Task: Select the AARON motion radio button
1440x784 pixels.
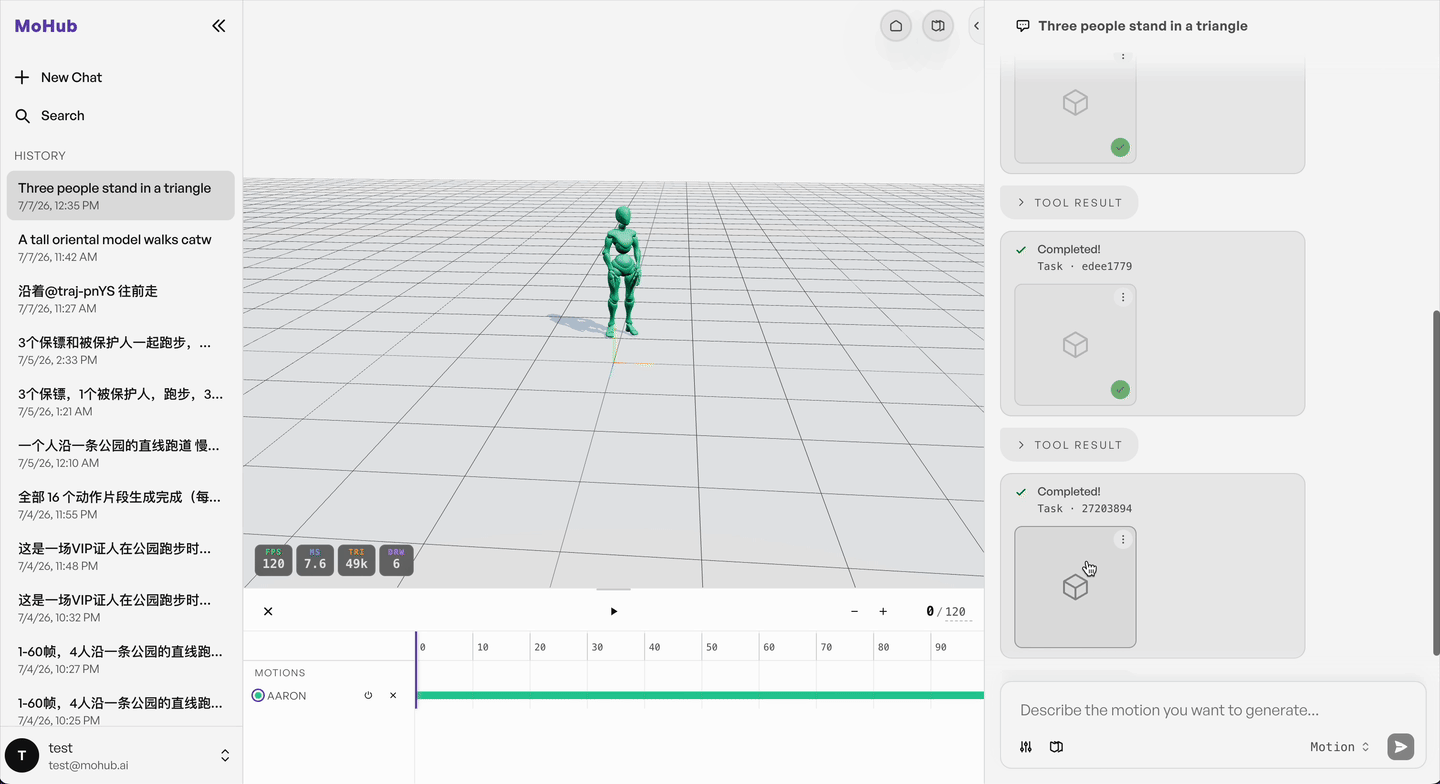Action: (258, 695)
